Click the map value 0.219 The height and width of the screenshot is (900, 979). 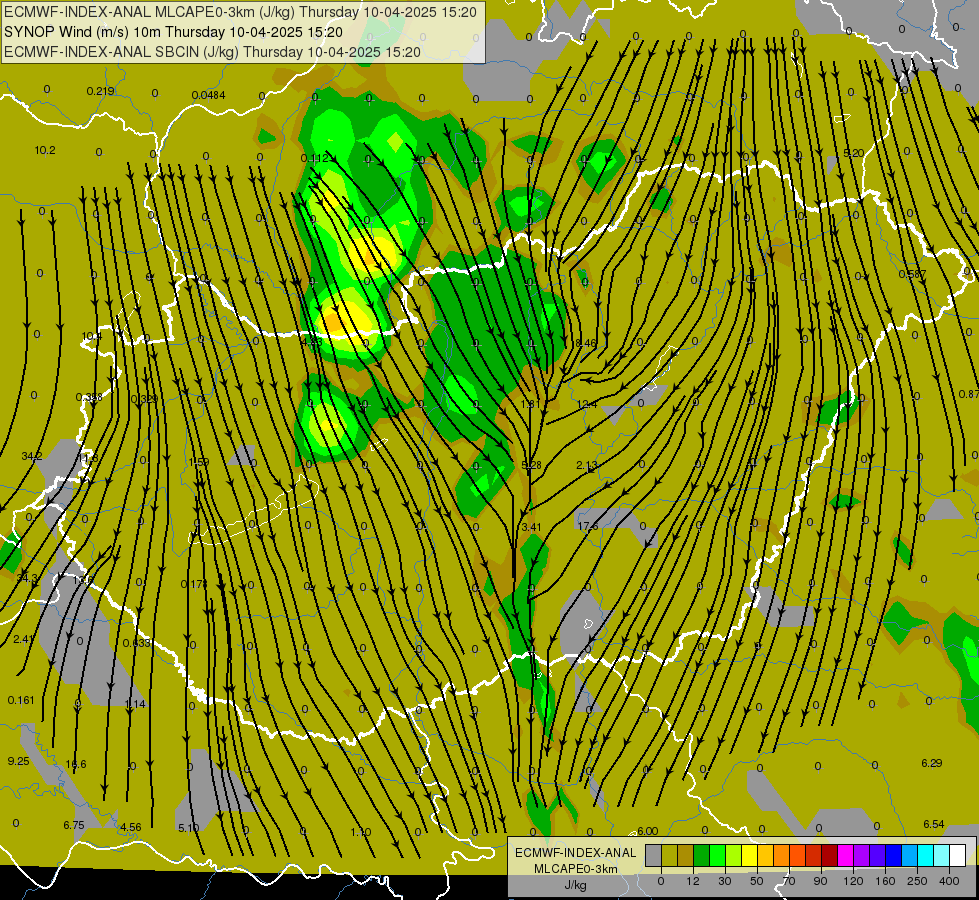[x=101, y=91]
